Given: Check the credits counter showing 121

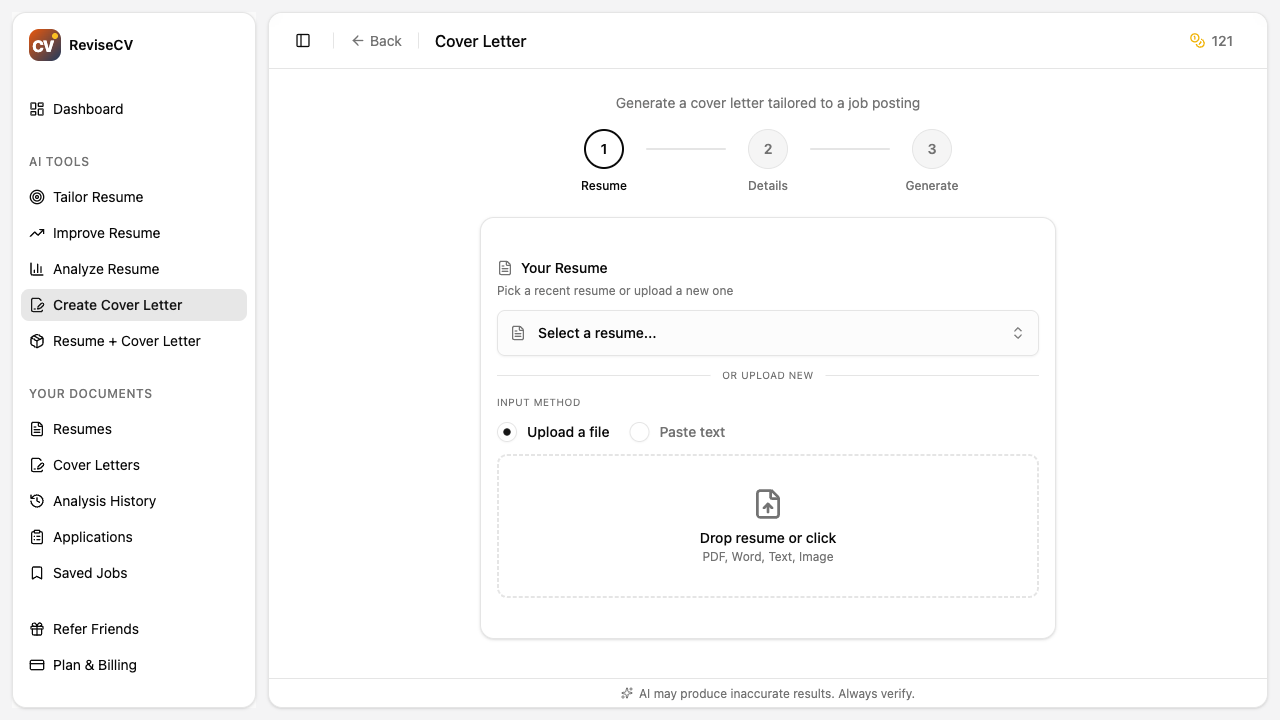Looking at the screenshot, I should coord(1211,41).
